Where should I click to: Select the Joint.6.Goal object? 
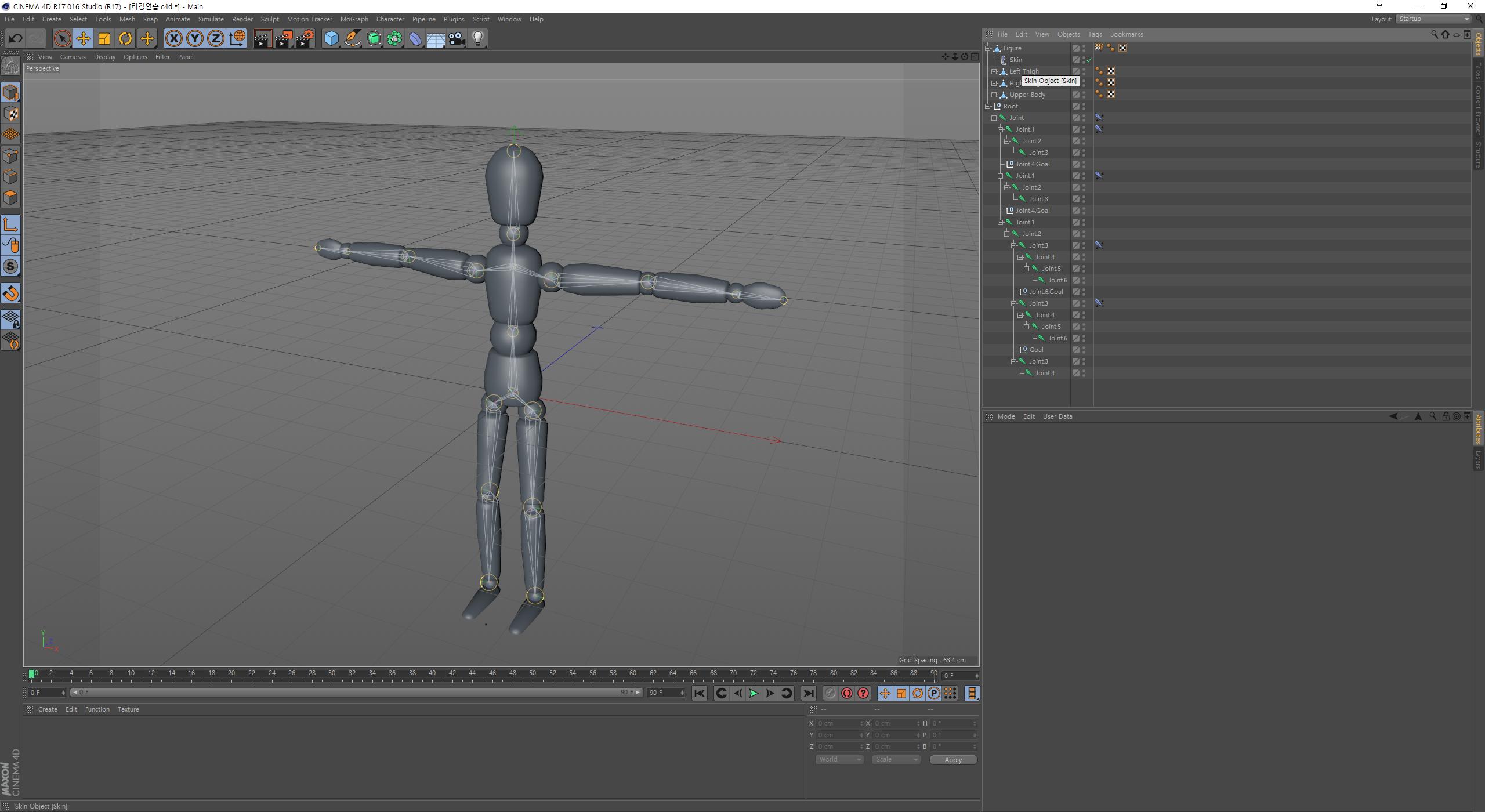1046,292
